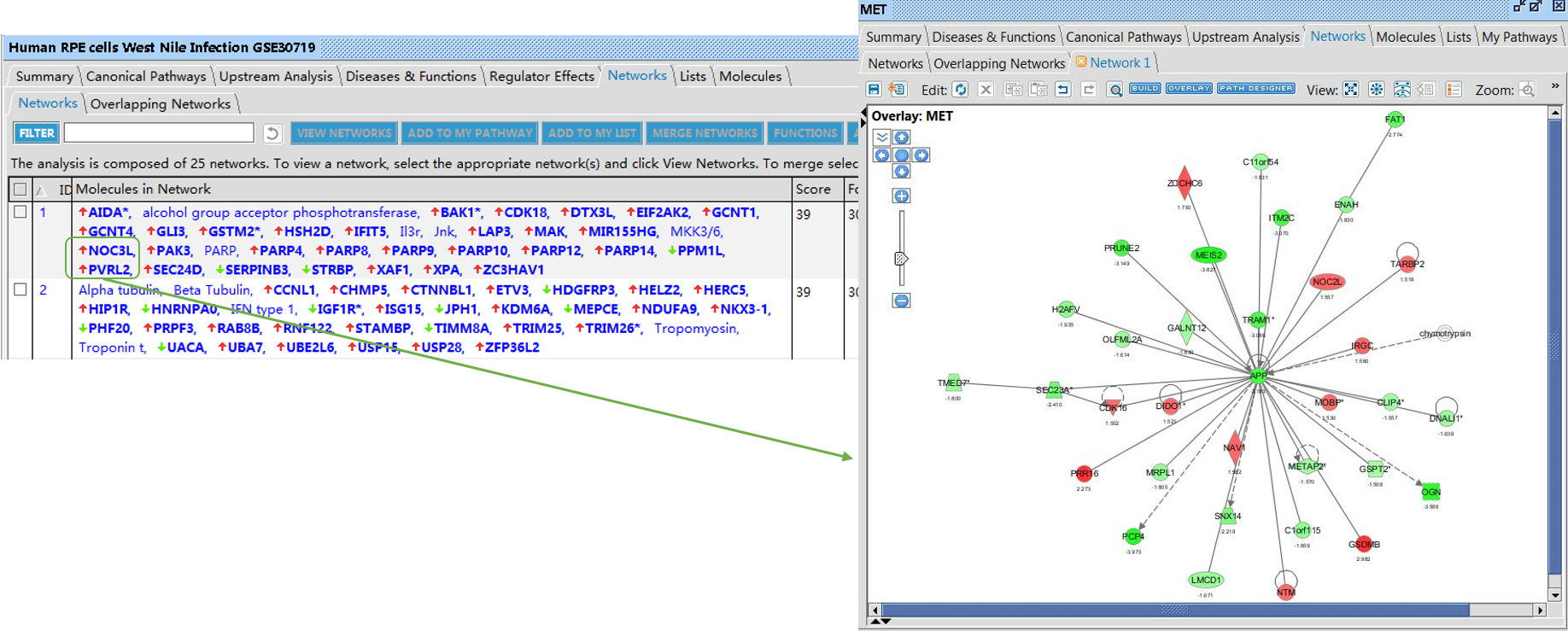This screenshot has width=1568, height=631.
Task: Click the PVRL2 molecule link
Action: click(109, 270)
